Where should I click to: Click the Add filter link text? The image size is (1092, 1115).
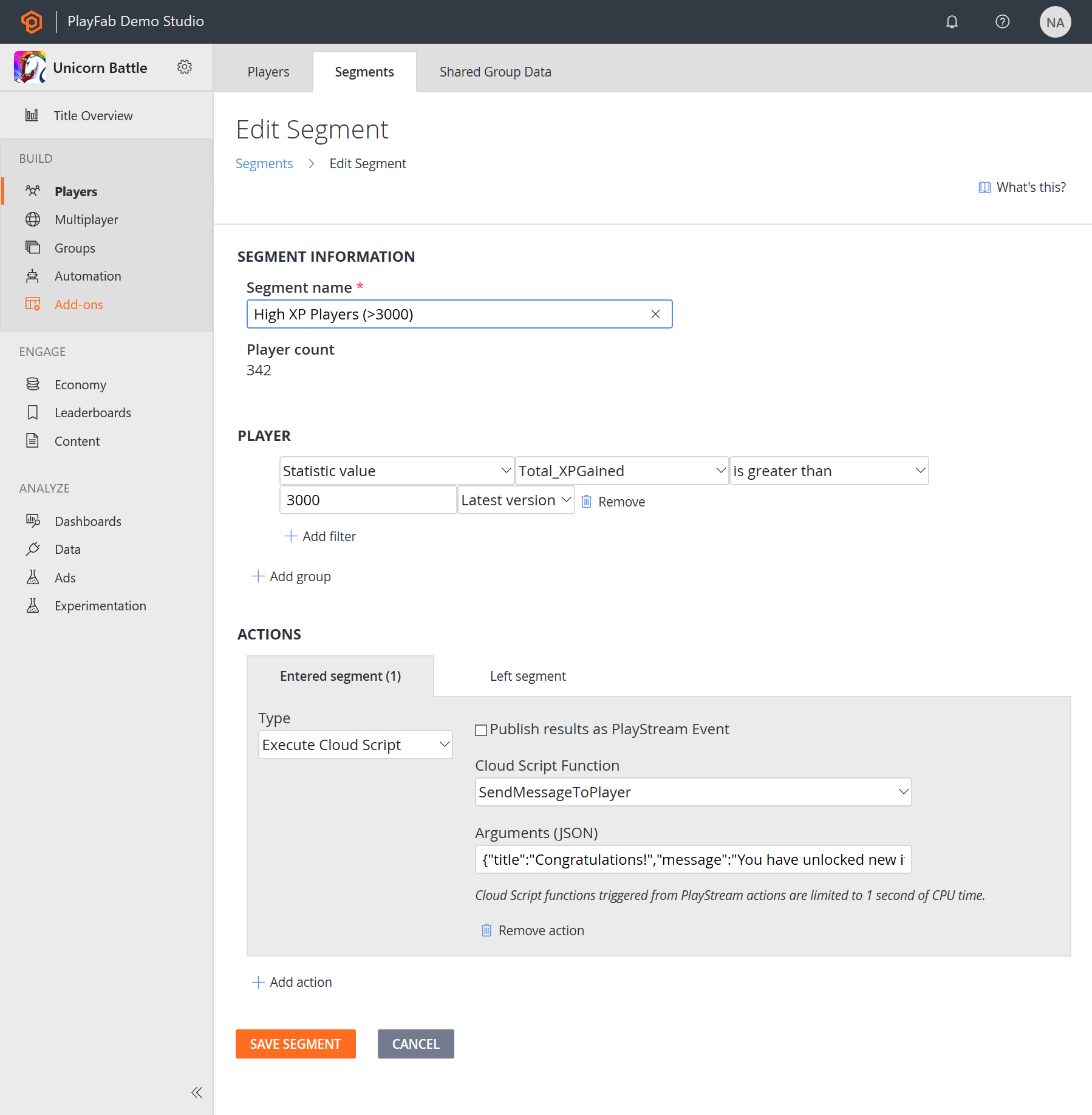[x=329, y=536]
